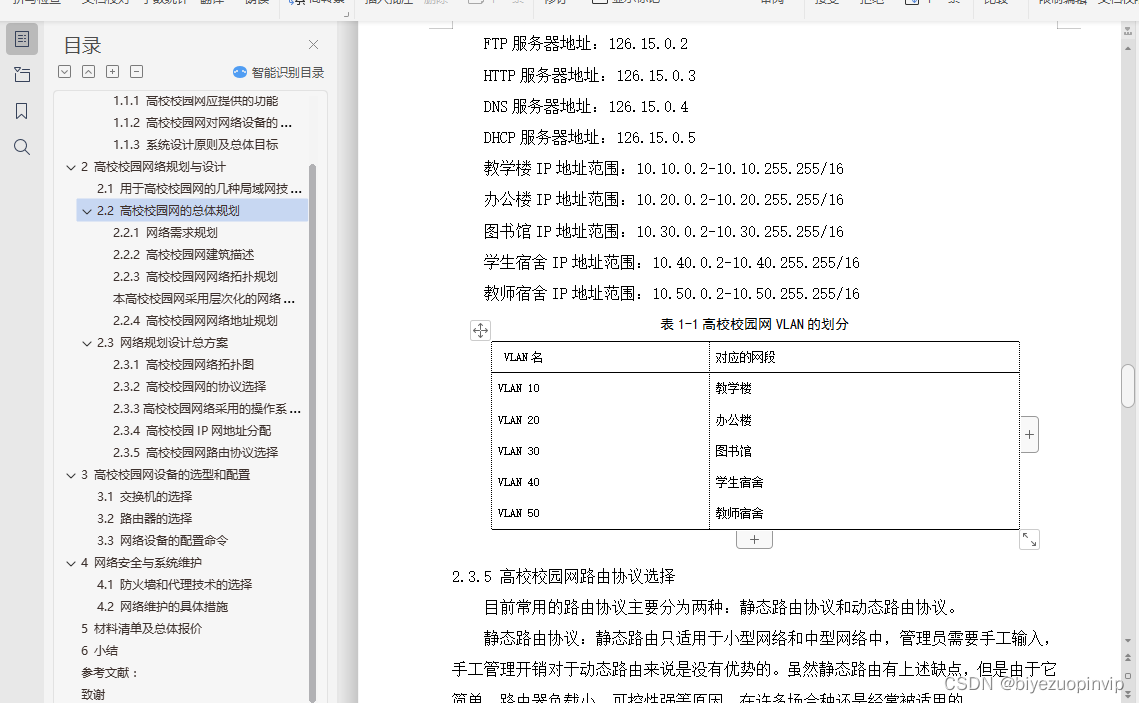Click the collapse-all up-chevron outline button
The width and height of the screenshot is (1139, 703).
(89, 71)
